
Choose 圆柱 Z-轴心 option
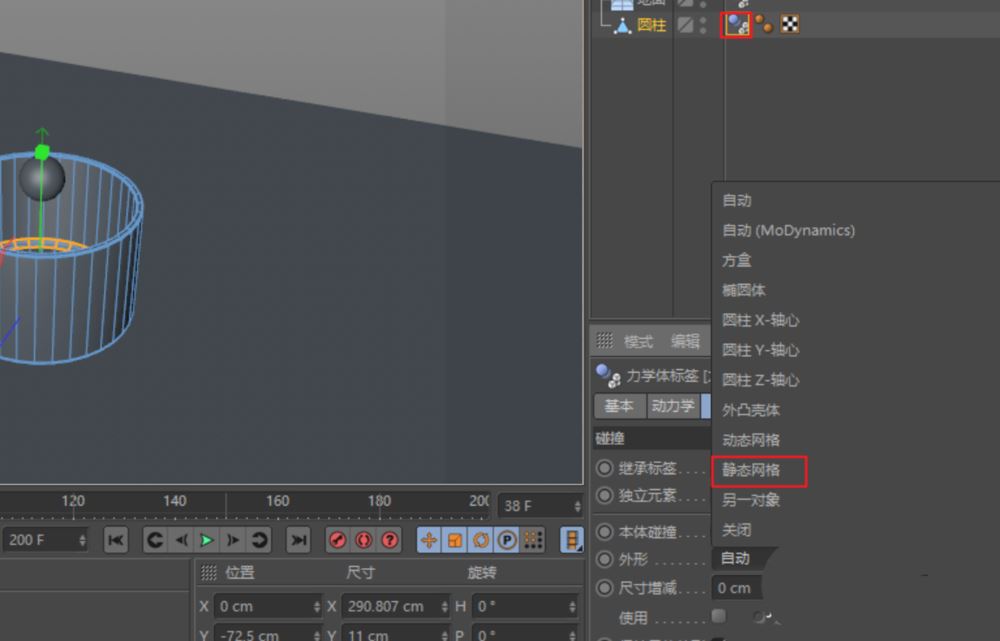click(x=760, y=380)
